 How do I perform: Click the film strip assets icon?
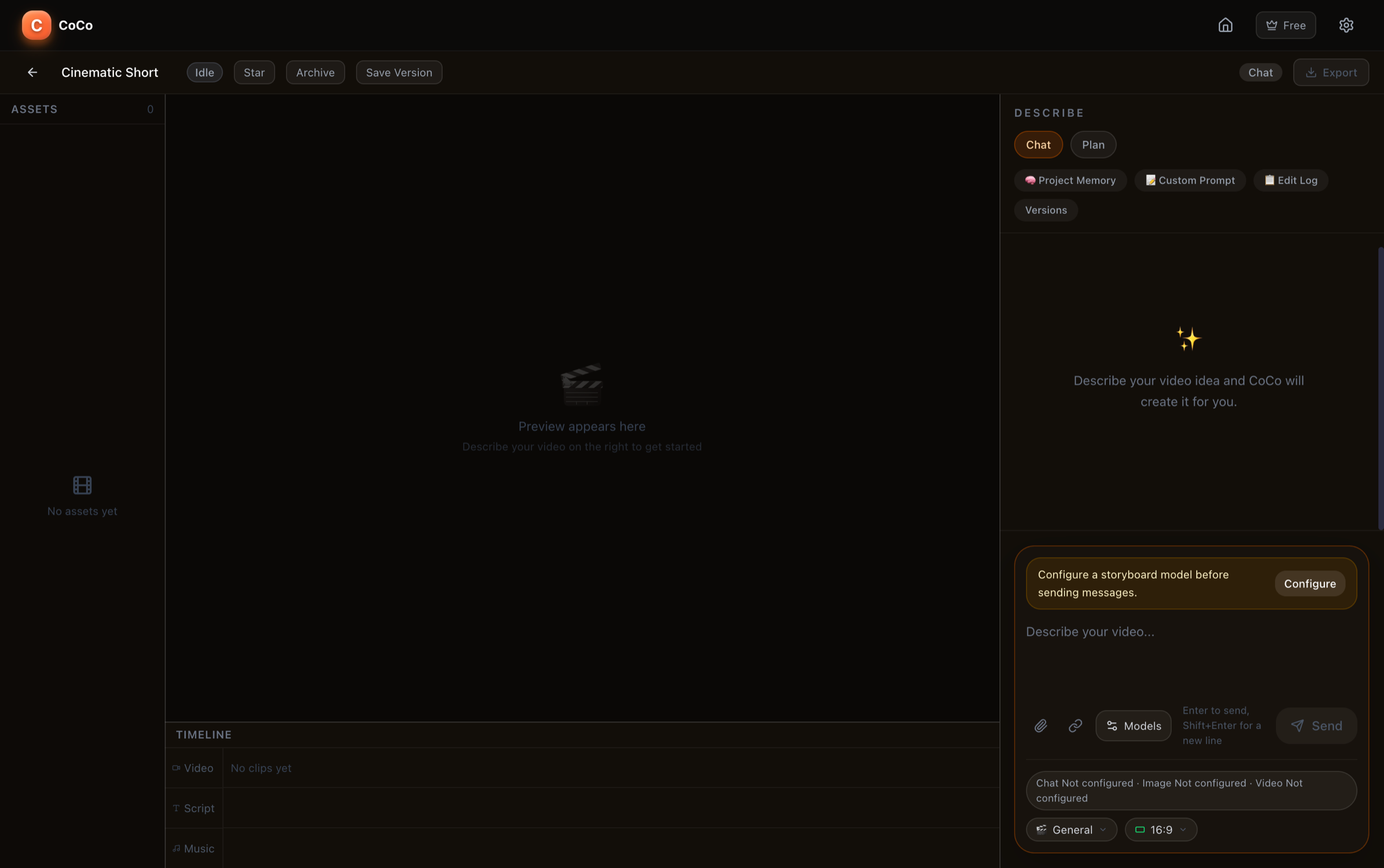(x=82, y=485)
